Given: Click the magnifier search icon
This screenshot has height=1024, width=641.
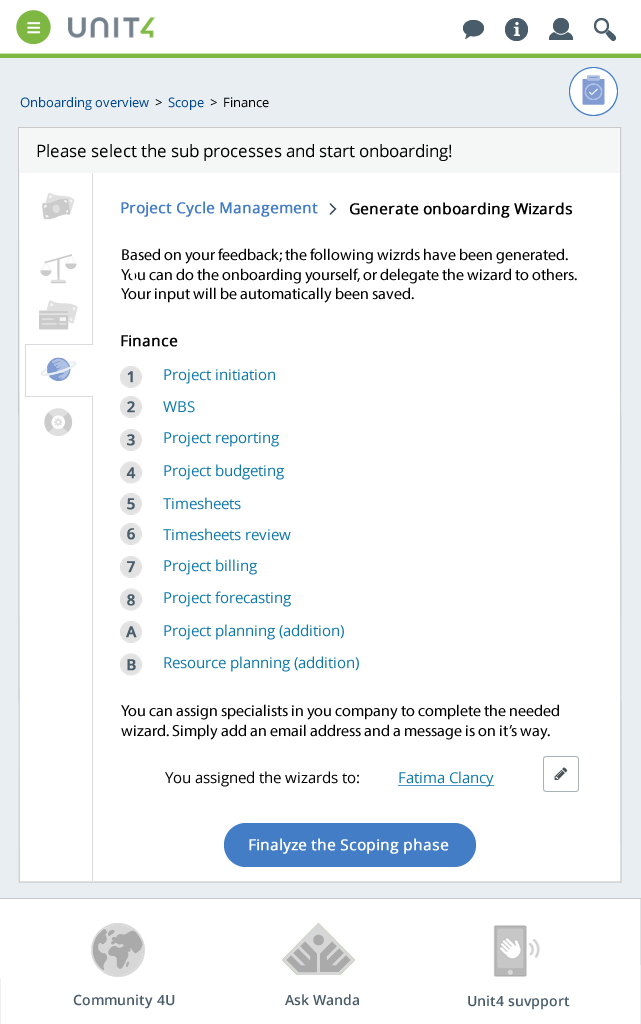Looking at the screenshot, I should pos(604,29).
